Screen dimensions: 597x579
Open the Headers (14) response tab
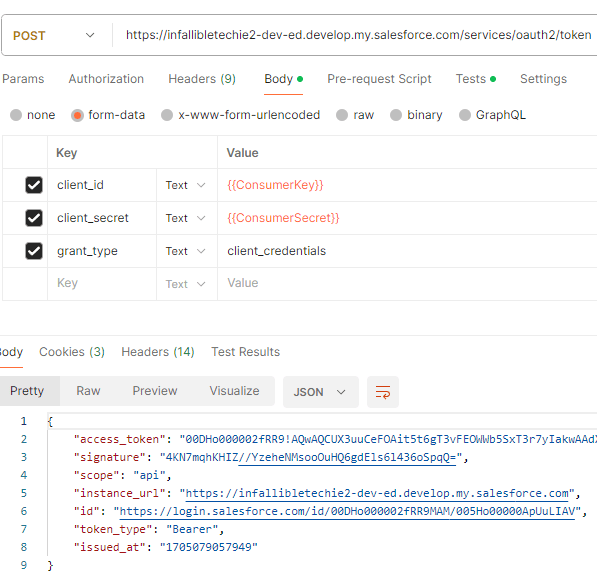click(x=158, y=352)
